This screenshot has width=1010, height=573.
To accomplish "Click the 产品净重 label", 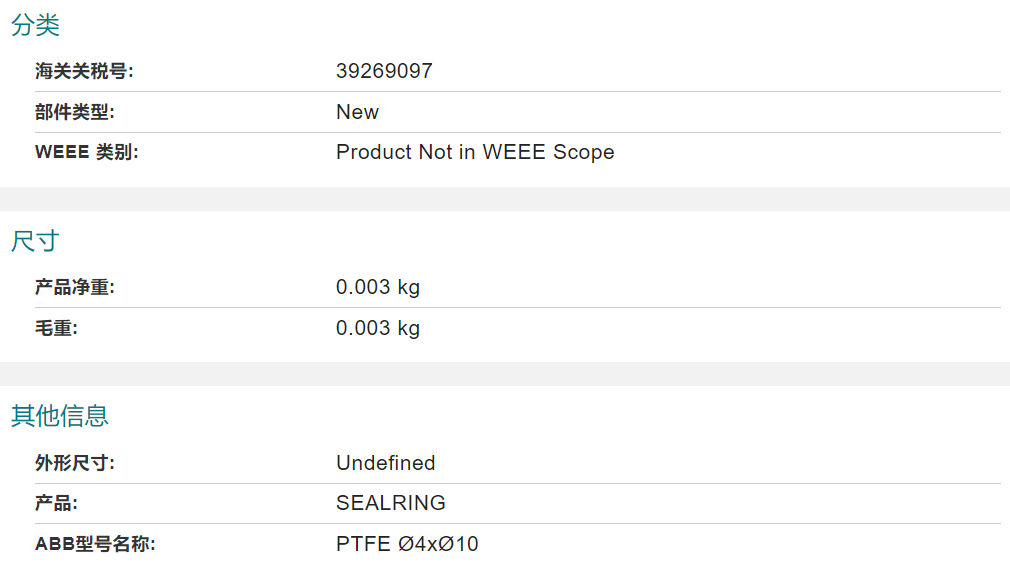I will (x=75, y=287).
